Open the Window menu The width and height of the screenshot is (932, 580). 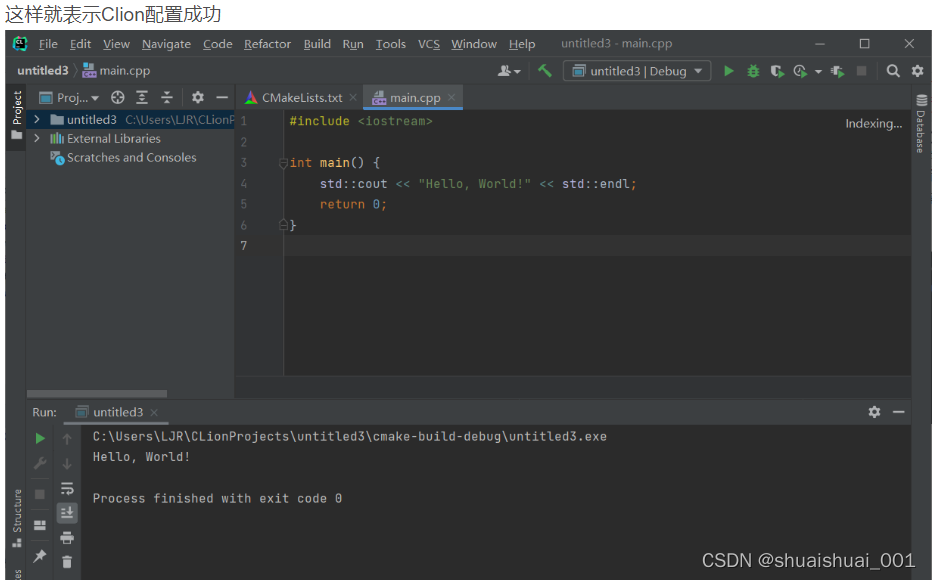[474, 44]
